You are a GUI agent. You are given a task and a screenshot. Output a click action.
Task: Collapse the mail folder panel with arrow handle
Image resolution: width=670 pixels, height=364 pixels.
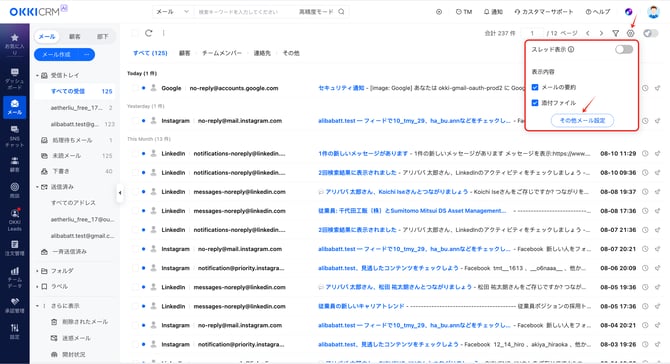tap(120, 193)
